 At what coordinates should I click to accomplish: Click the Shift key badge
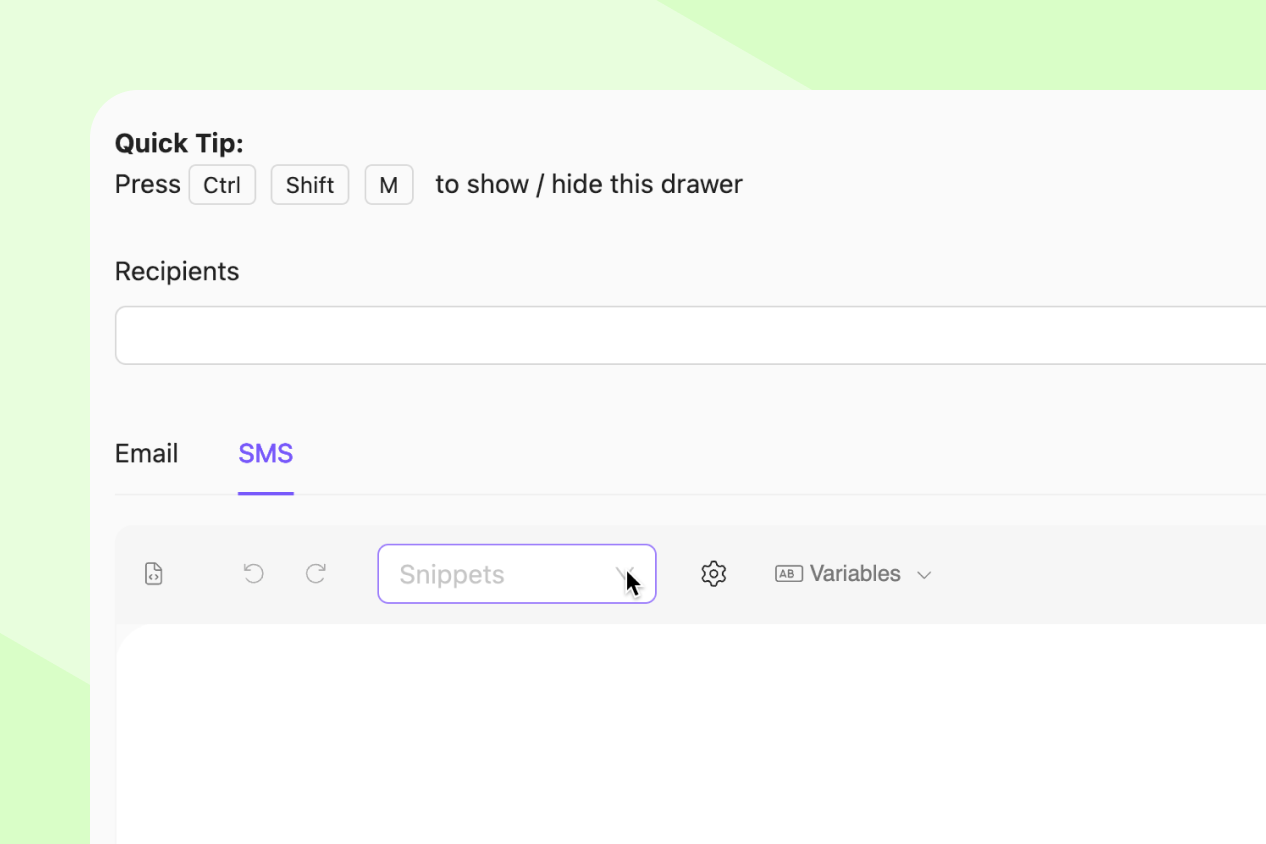(x=310, y=185)
